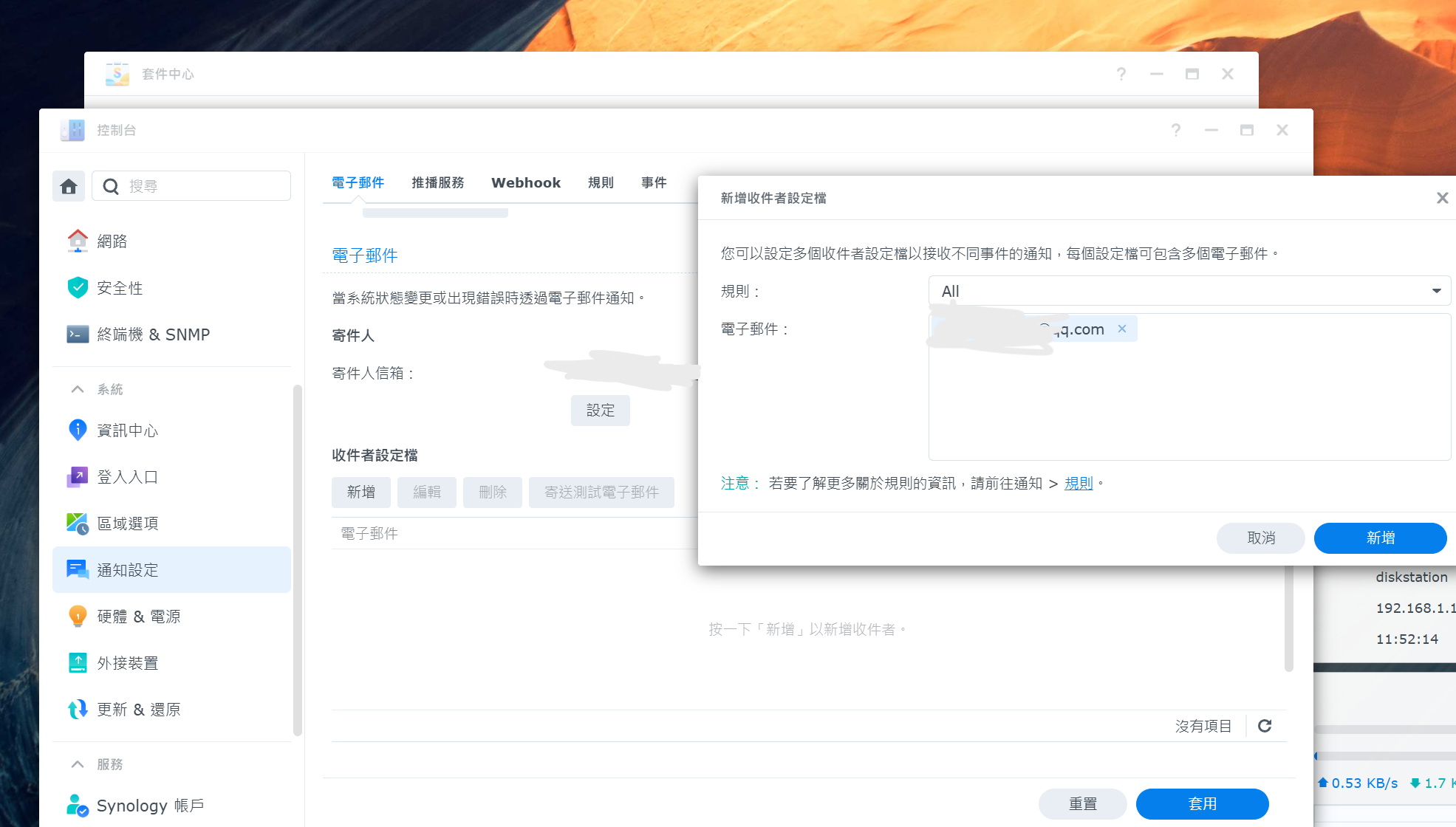Viewport: 1456px width, 827px height.
Task: Select 登入入口 in the sidebar
Action: [x=129, y=476]
